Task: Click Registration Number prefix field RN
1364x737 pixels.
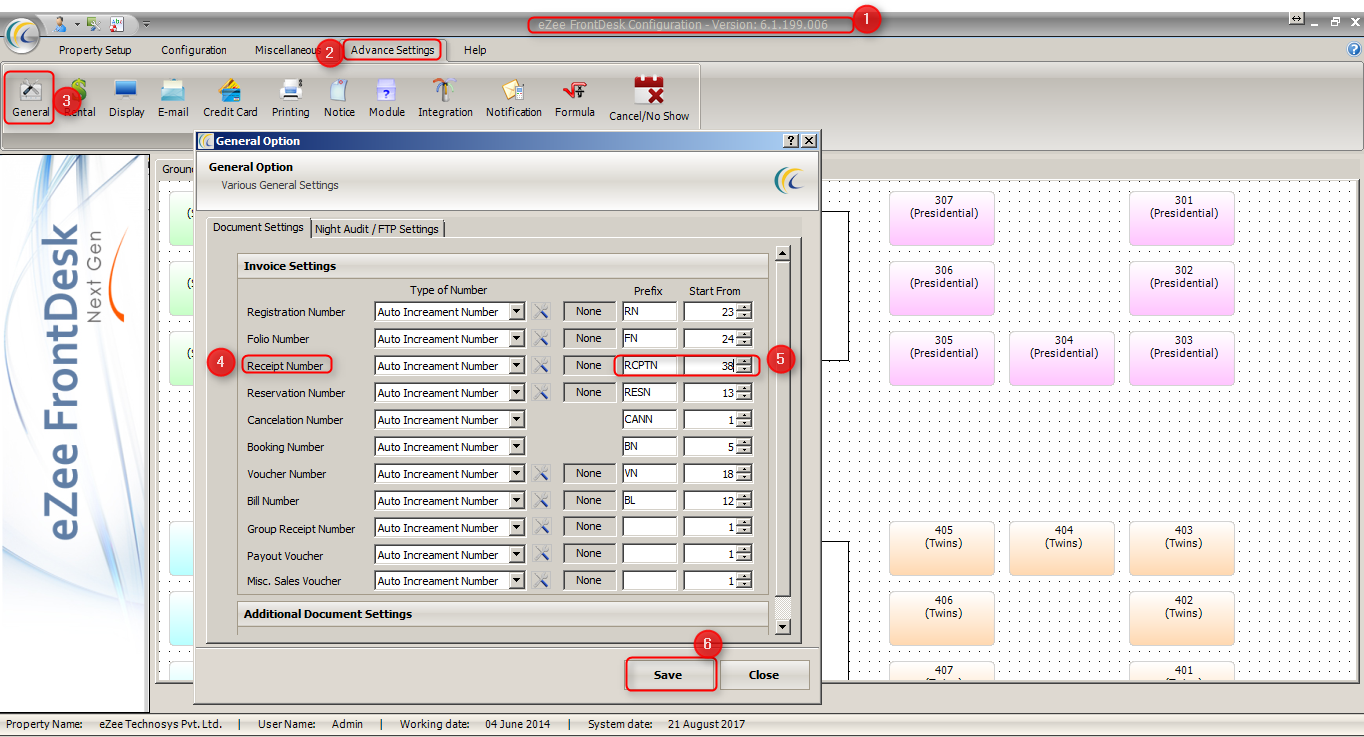Action: (x=649, y=312)
